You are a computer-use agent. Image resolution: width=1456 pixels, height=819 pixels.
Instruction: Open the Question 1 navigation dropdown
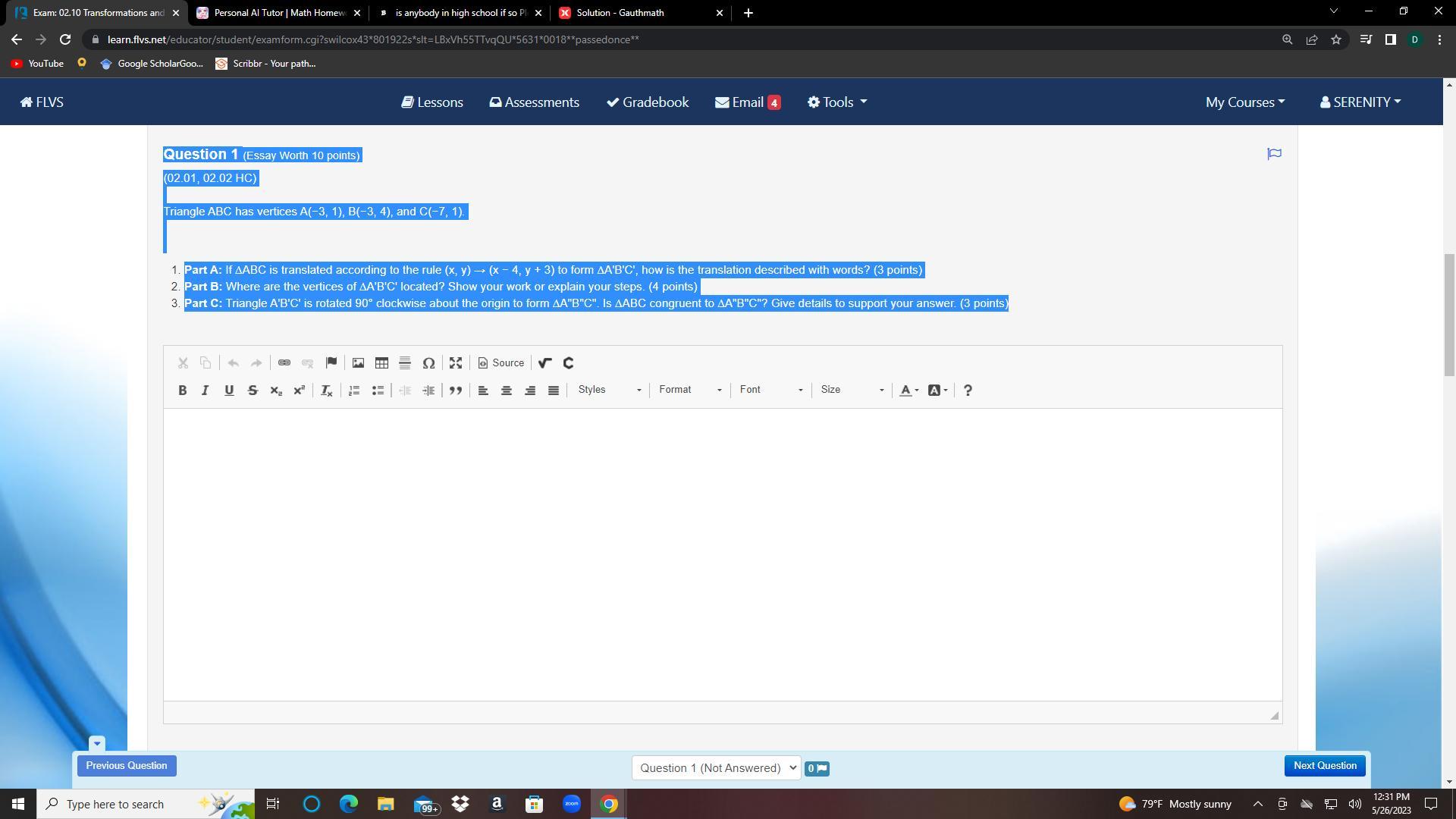click(715, 768)
